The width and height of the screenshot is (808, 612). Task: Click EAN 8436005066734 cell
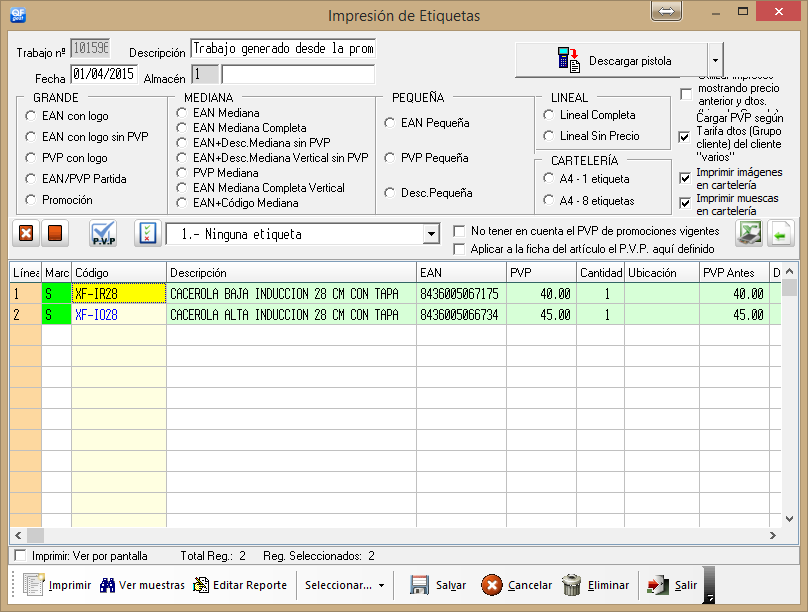pyautogui.click(x=461, y=315)
